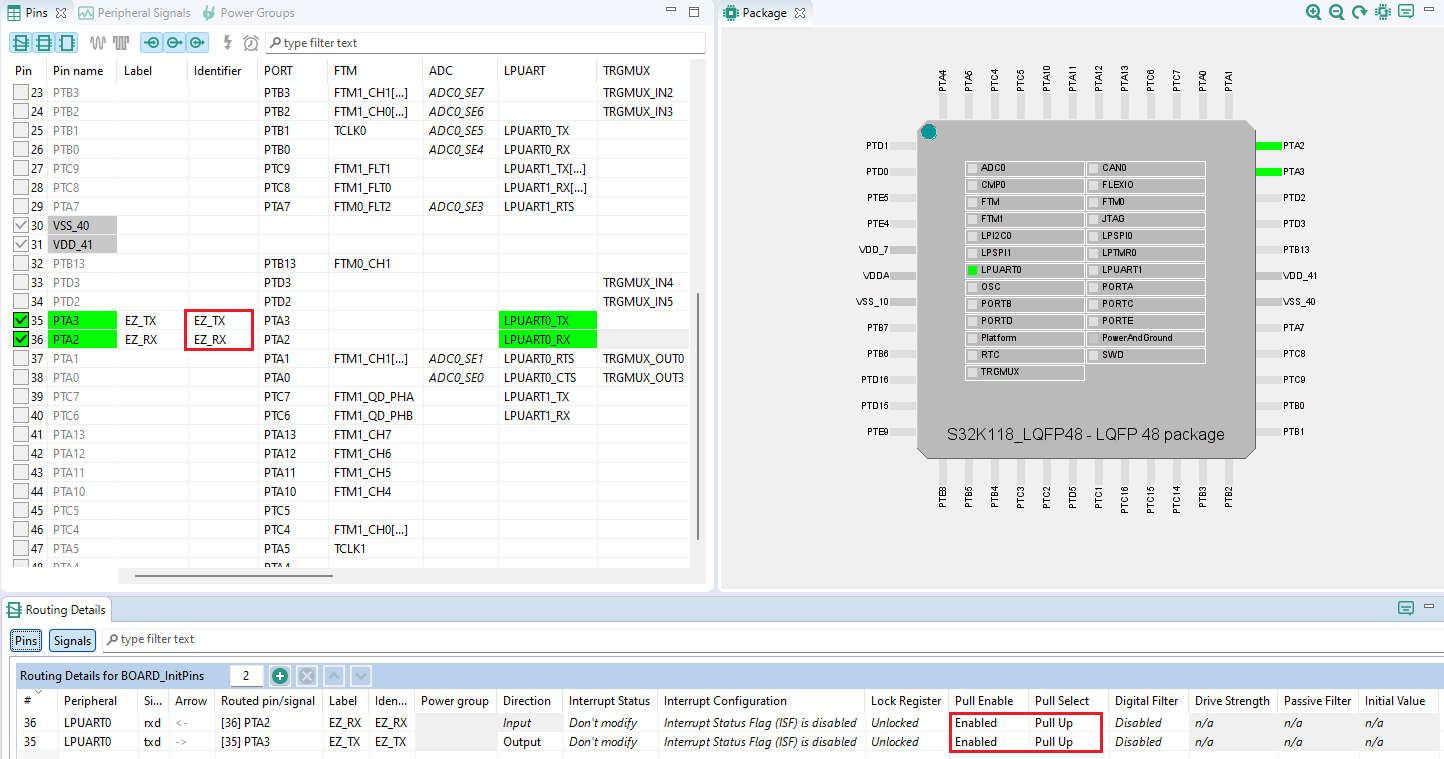
Task: Check the pin 37 PTA1 checkbox
Action: (x=21, y=359)
